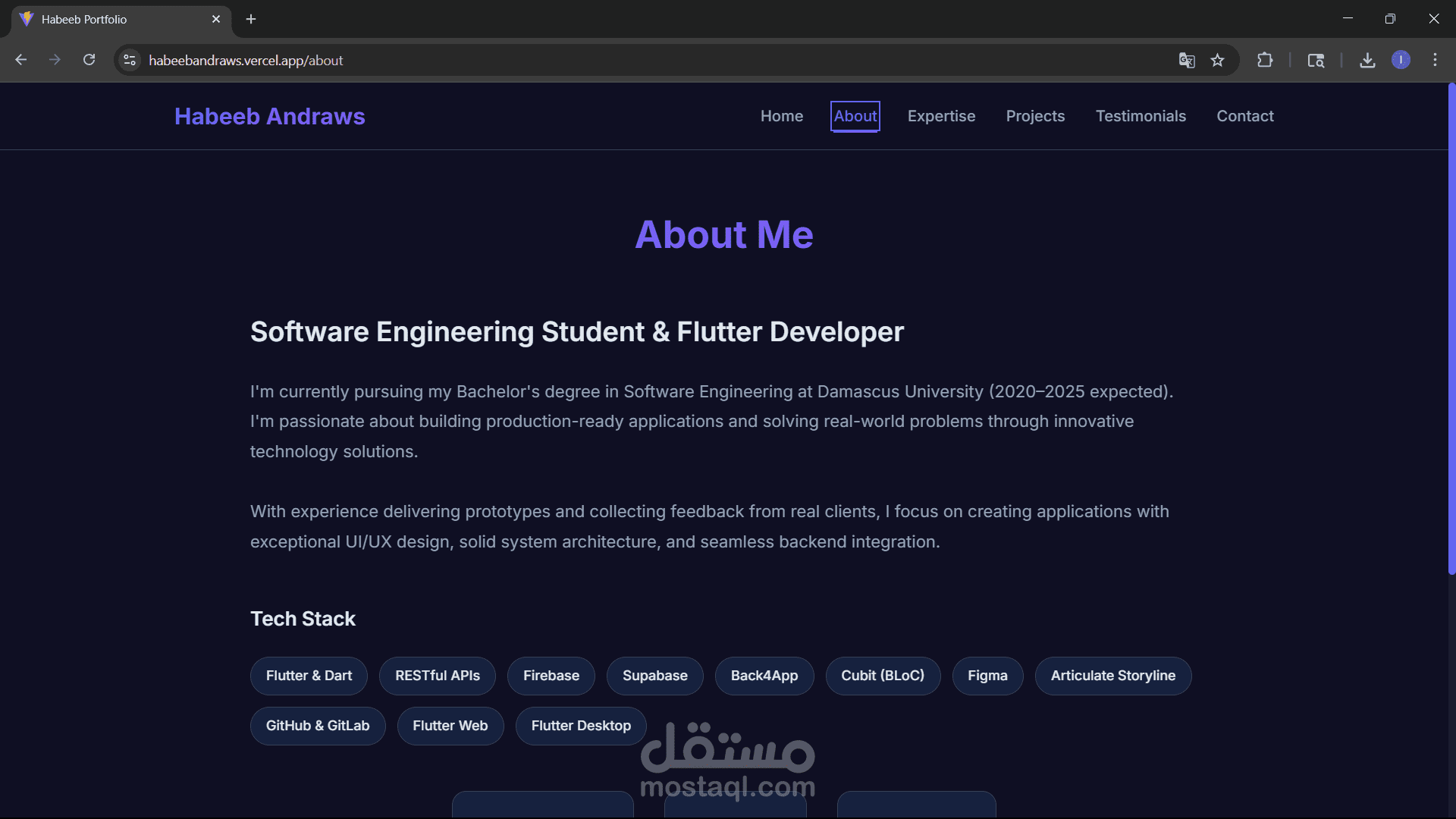Restore down the browser window
The width and height of the screenshot is (1456, 819).
(x=1390, y=19)
